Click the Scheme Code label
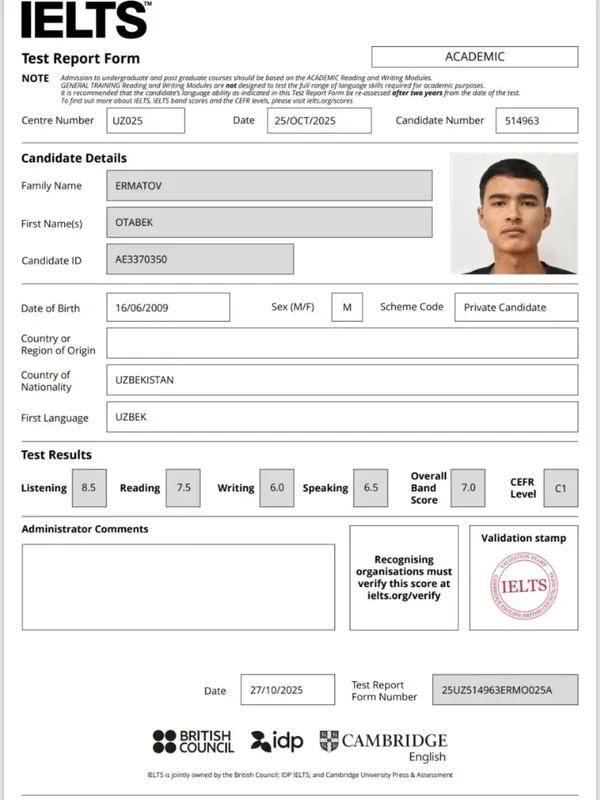 pos(412,307)
